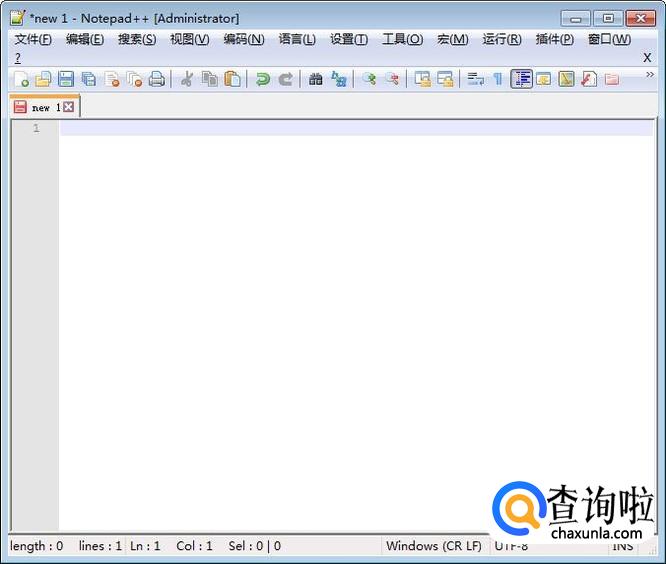Select the 'new 1' document tab

[x=40, y=107]
